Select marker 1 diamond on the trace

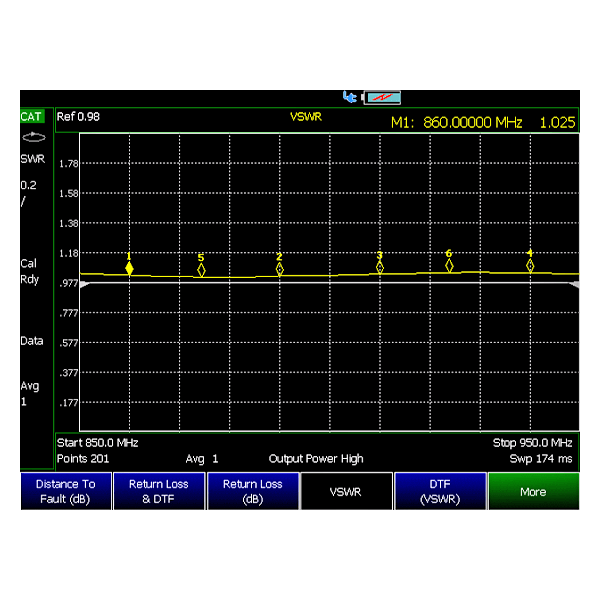point(129,268)
